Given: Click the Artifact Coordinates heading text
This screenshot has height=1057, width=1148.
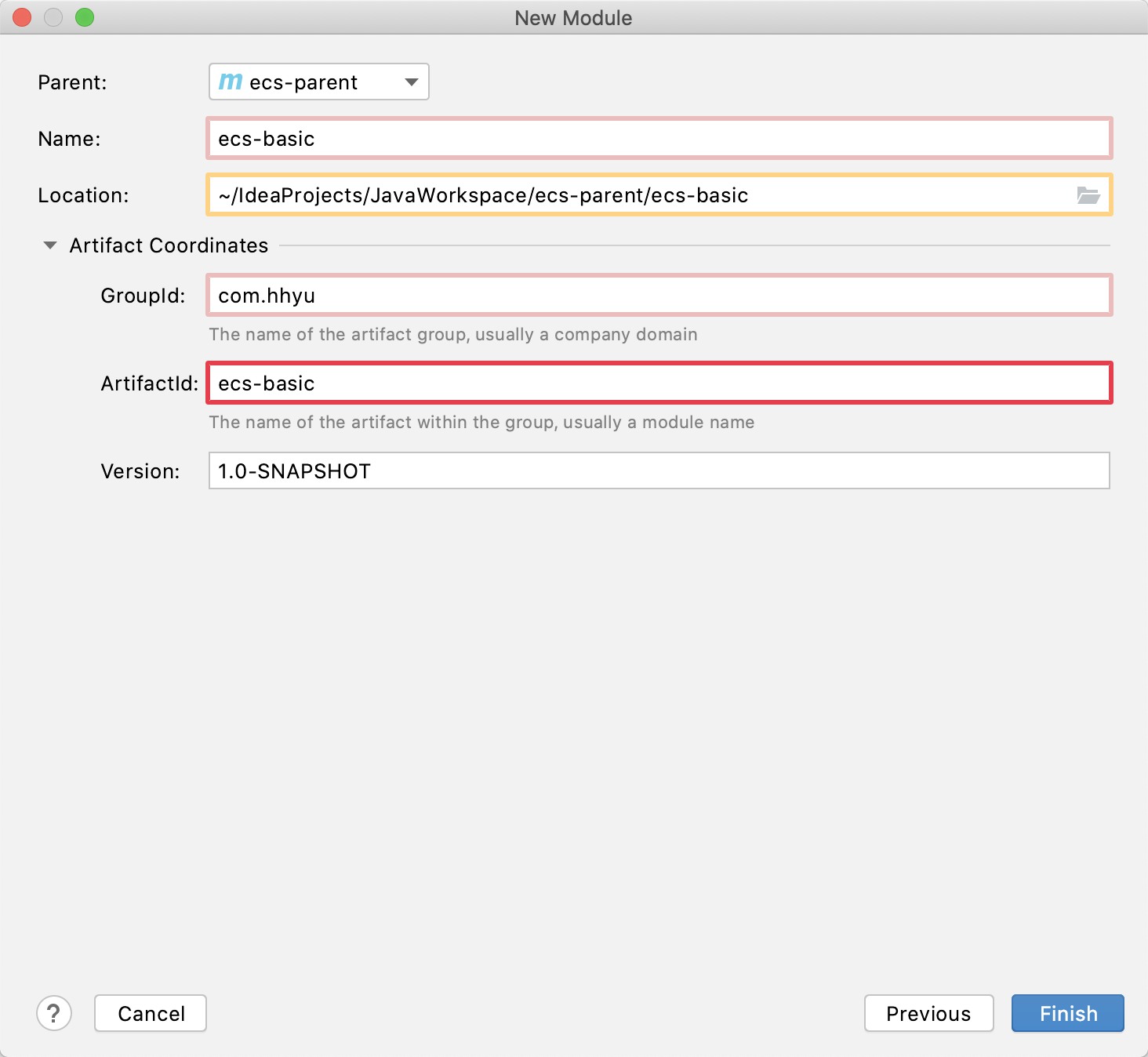Looking at the screenshot, I should pyautogui.click(x=169, y=245).
